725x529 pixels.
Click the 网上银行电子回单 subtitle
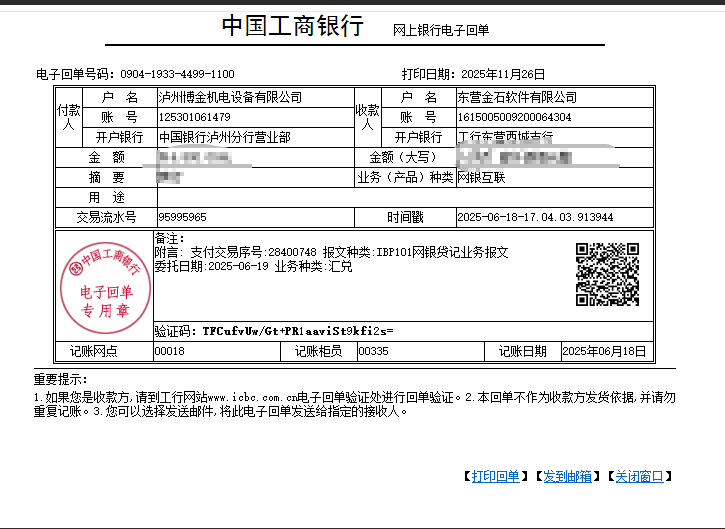[441, 31]
